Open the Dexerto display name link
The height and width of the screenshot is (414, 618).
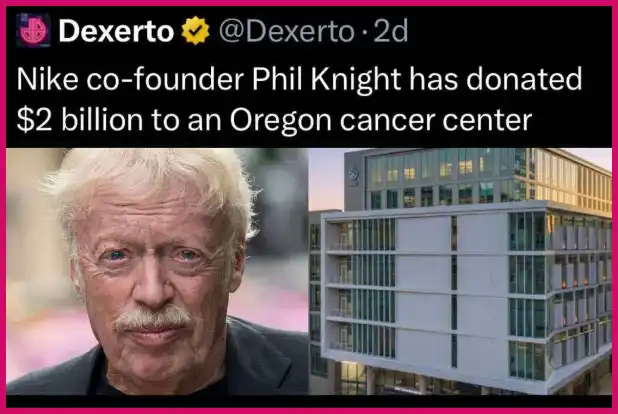pyautogui.click(x=116, y=31)
